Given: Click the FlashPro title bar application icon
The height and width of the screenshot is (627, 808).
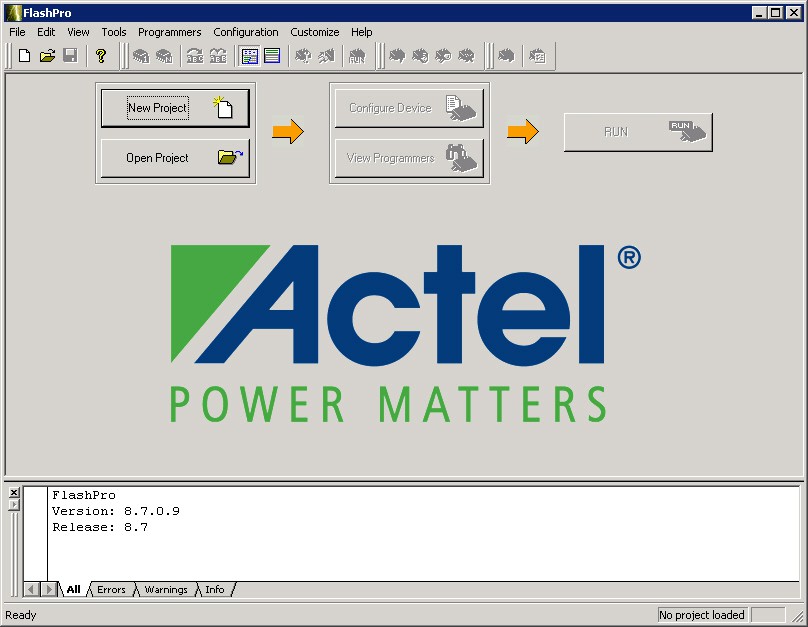Looking at the screenshot, I should [x=13, y=12].
